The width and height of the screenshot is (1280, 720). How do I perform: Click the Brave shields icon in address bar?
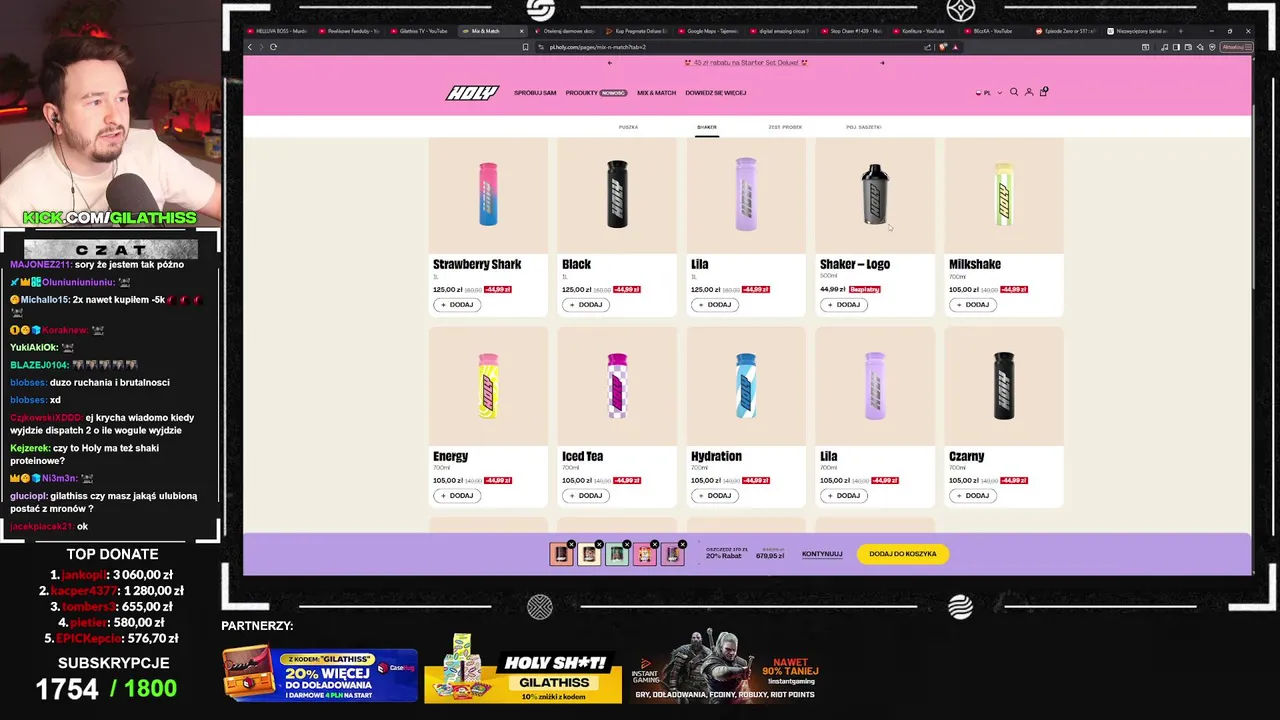click(x=942, y=47)
